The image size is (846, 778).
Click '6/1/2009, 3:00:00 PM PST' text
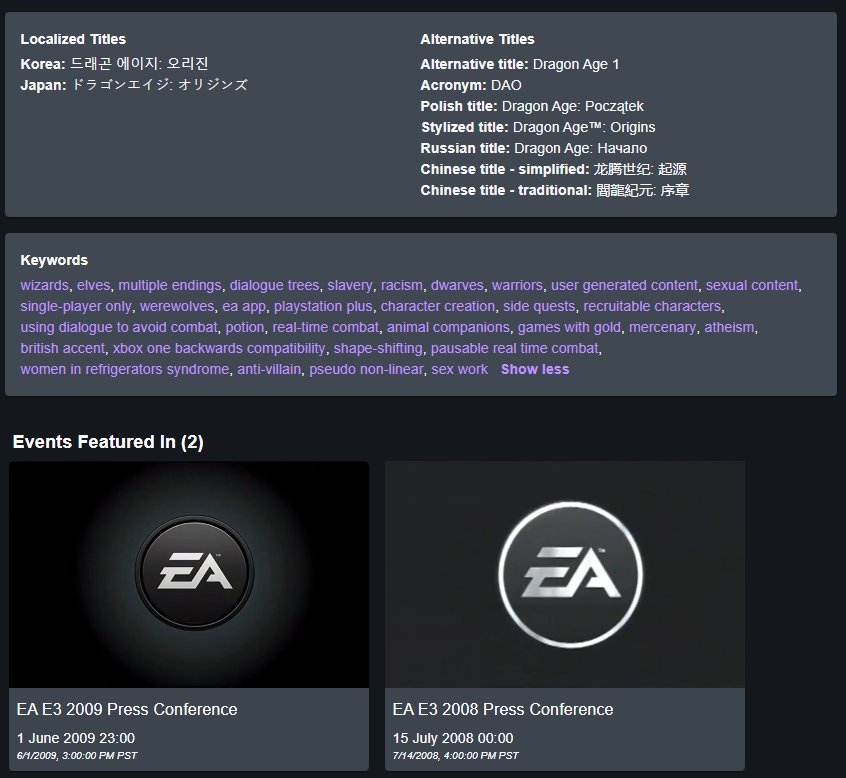pyautogui.click(x=77, y=756)
